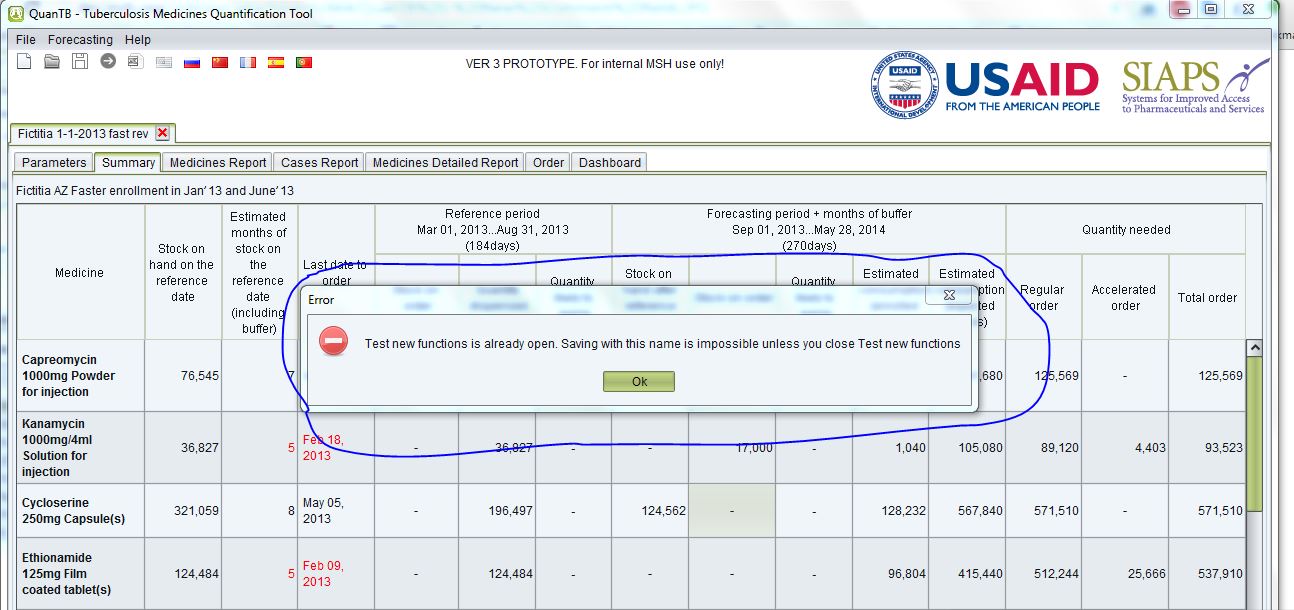Image resolution: width=1294 pixels, height=610 pixels.
Task: Select the stock value 321,059
Action: coord(185,511)
